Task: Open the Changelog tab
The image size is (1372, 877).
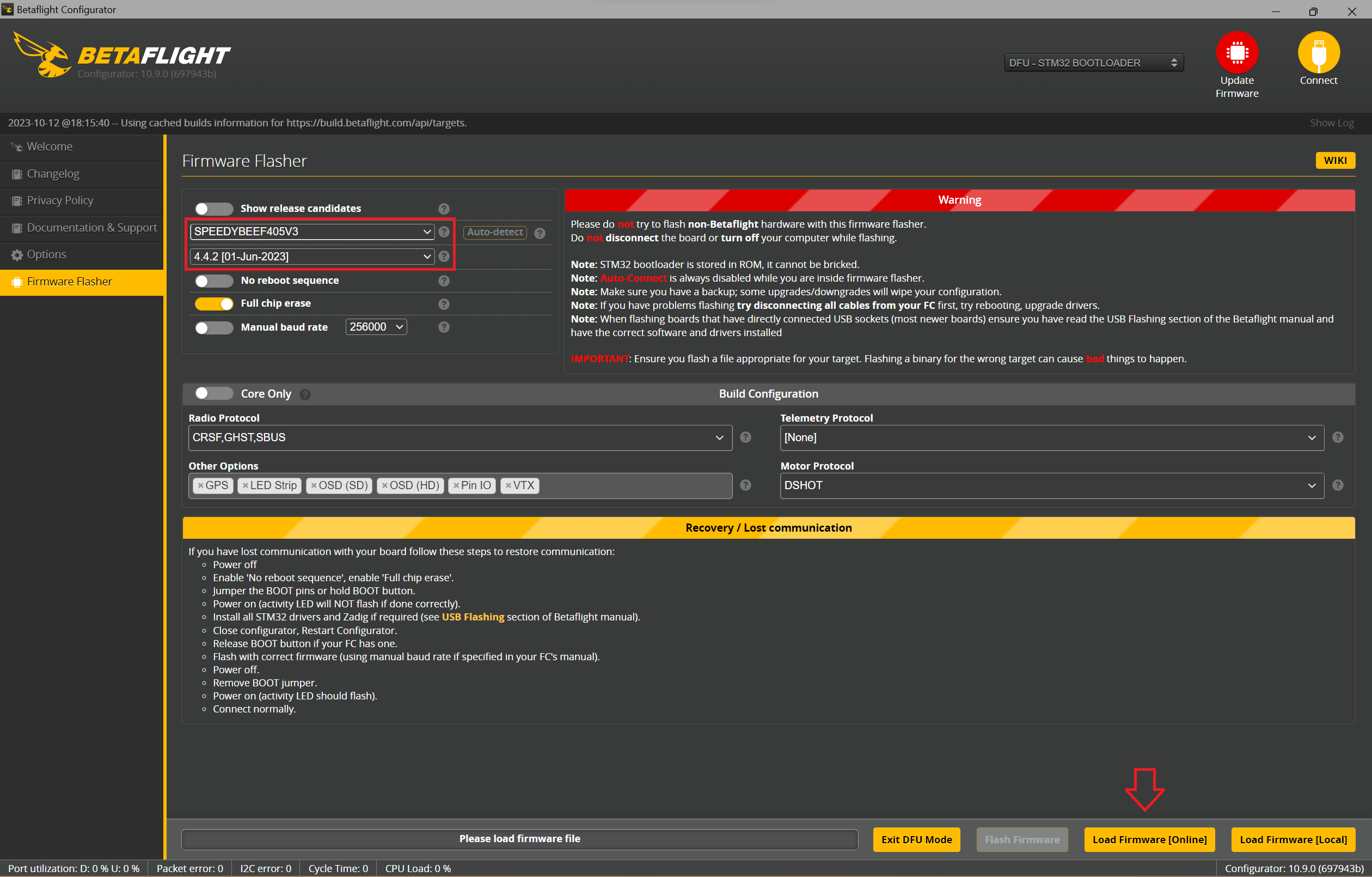Action: [x=82, y=174]
